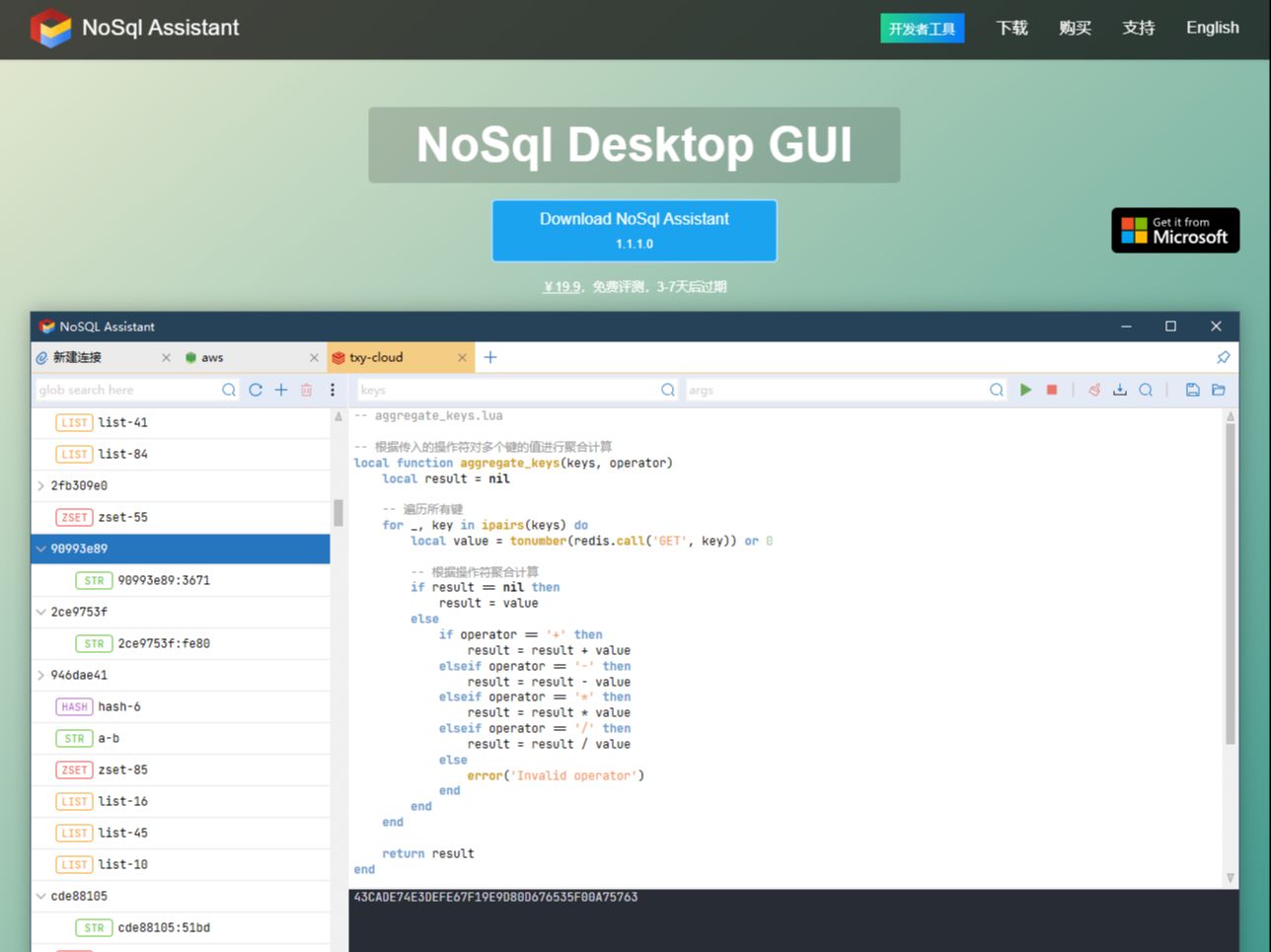Click the Download NoSql Assistant button

(635, 230)
